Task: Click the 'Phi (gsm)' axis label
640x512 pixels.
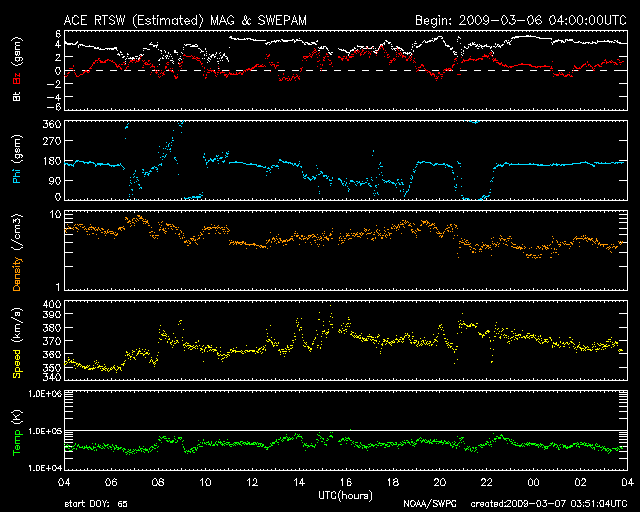Action: pos(17,159)
